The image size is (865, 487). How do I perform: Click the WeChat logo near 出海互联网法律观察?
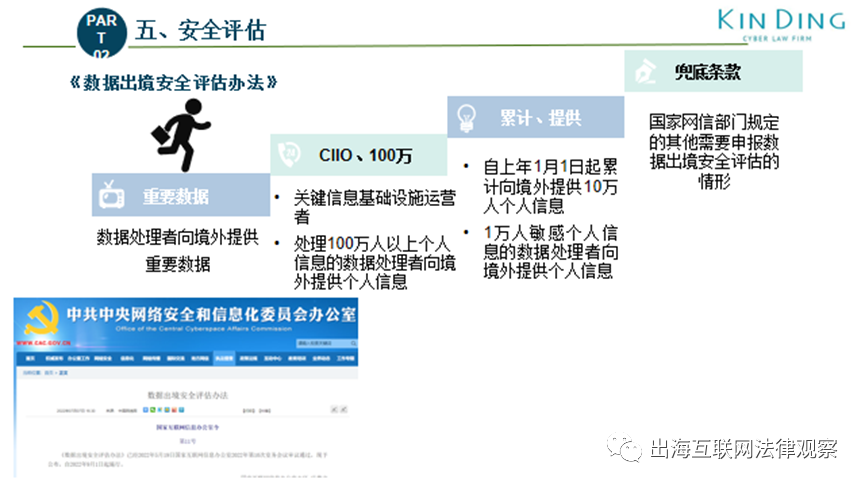point(624,447)
